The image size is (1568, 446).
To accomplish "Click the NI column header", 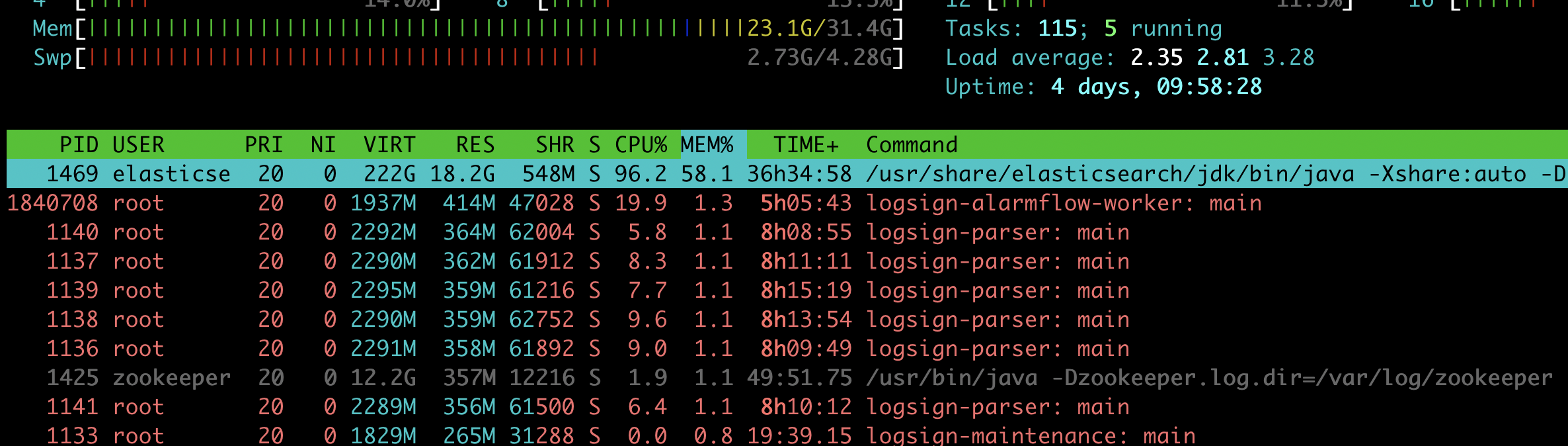I will 323,144.
